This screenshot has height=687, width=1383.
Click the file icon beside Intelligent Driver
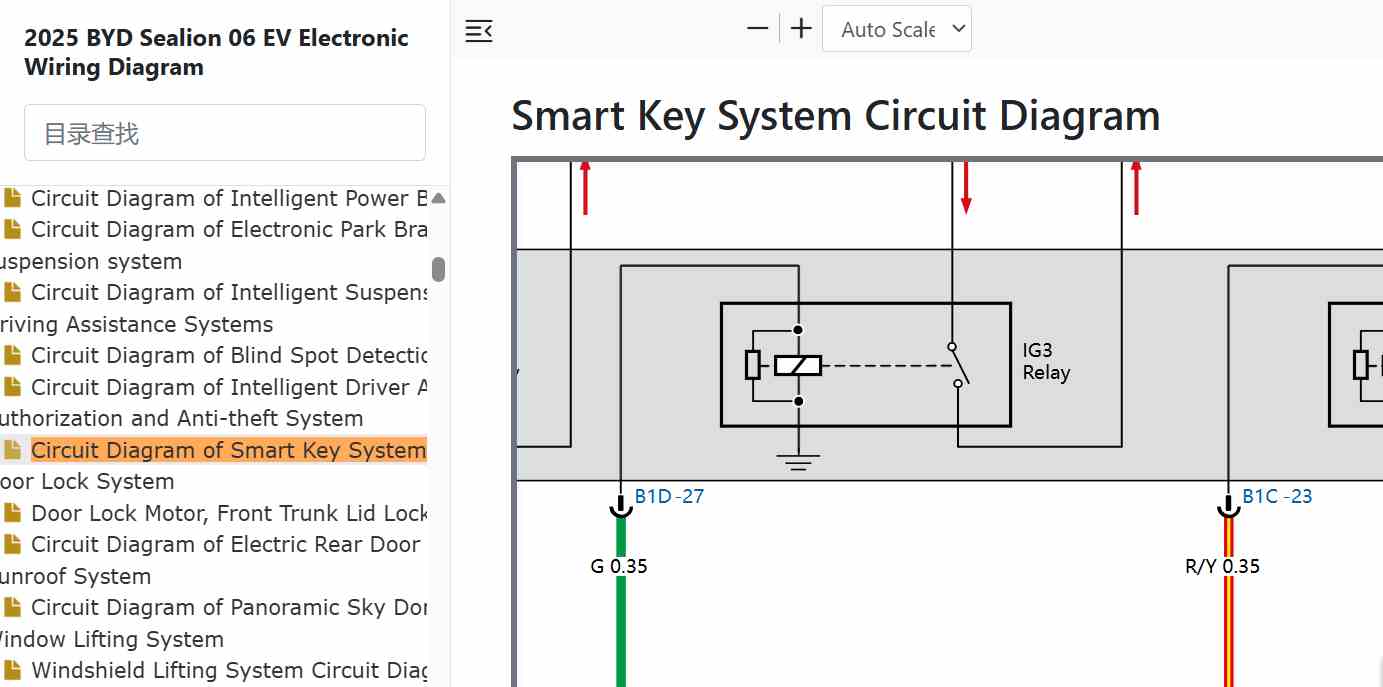[x=12, y=387]
